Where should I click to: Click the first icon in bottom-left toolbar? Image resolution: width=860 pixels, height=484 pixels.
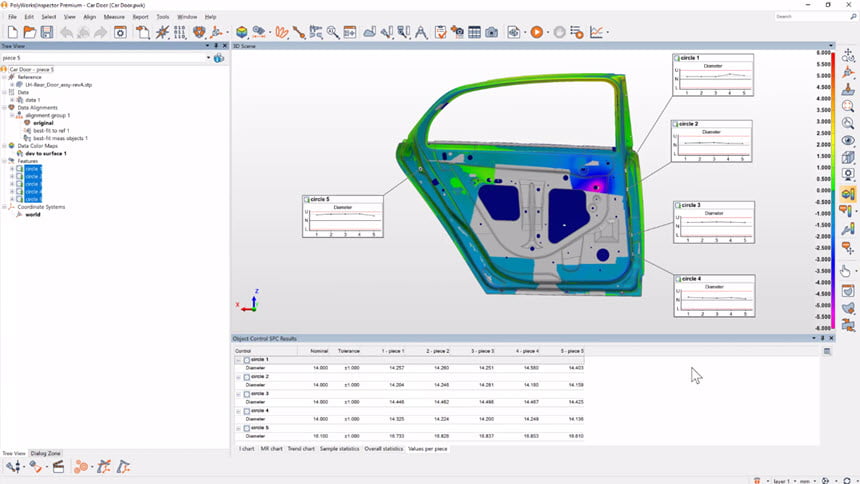pos(13,467)
